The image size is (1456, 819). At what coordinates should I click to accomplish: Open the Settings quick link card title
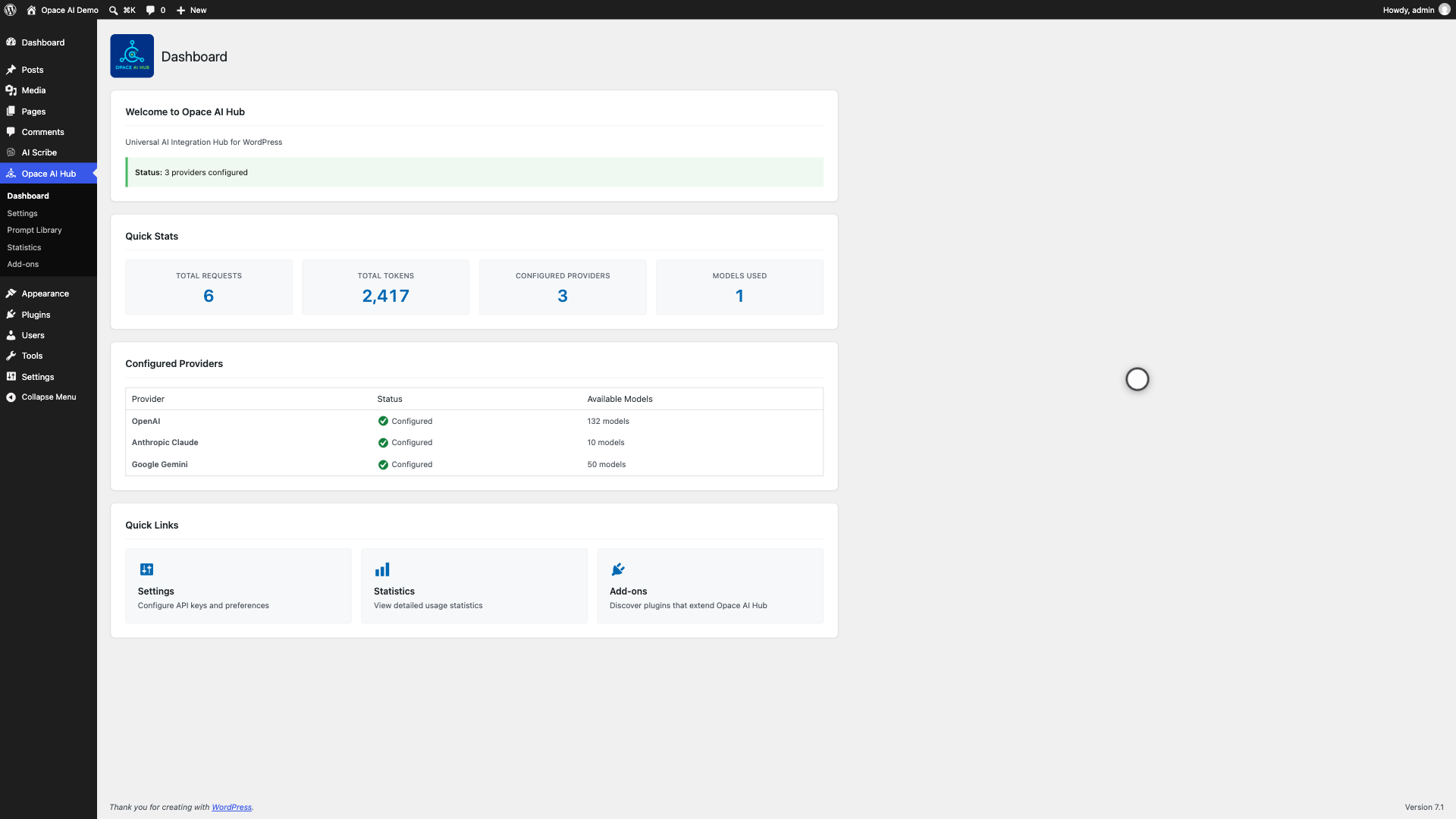point(155,591)
